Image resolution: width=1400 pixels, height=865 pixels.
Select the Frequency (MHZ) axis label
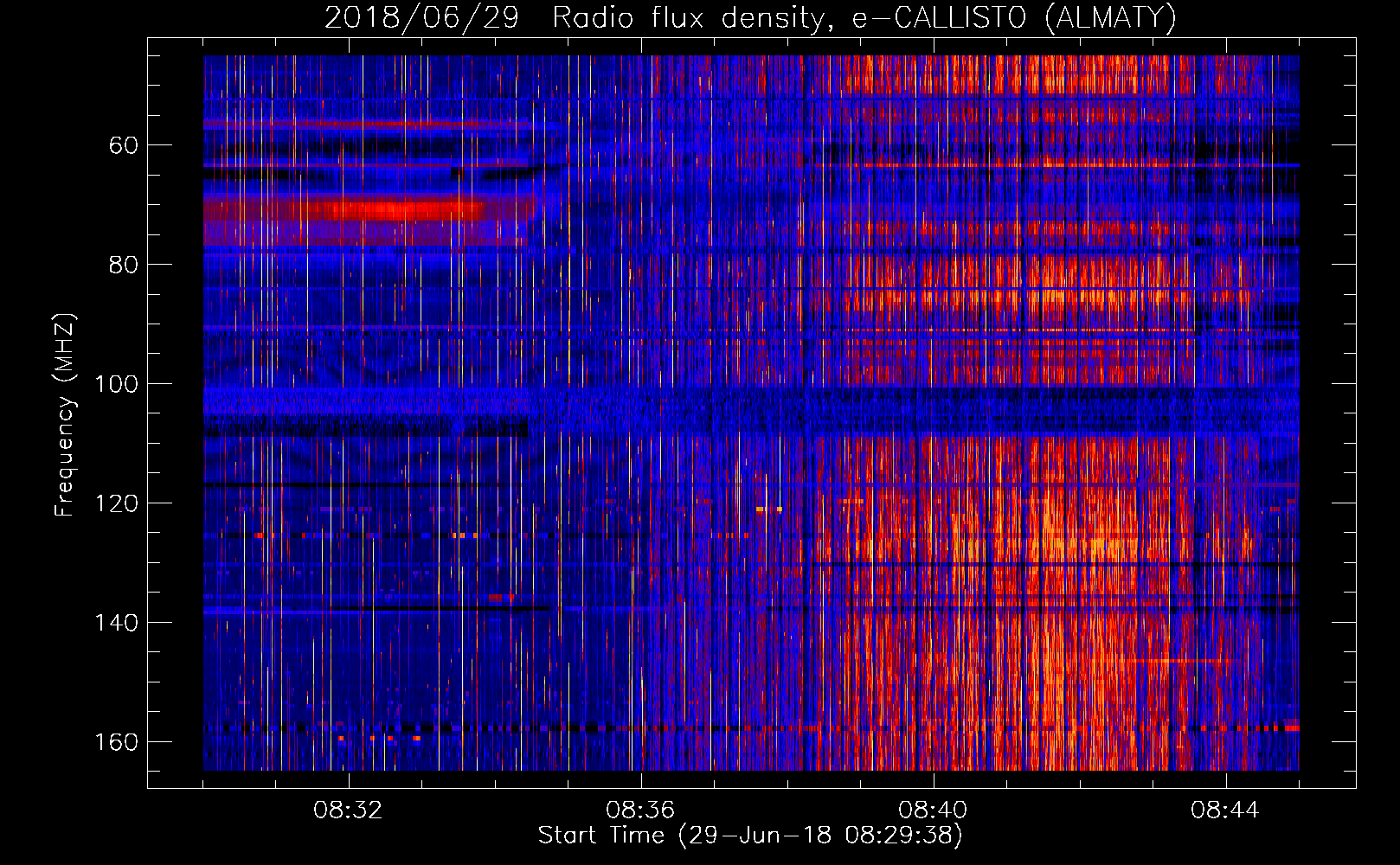pos(65,415)
